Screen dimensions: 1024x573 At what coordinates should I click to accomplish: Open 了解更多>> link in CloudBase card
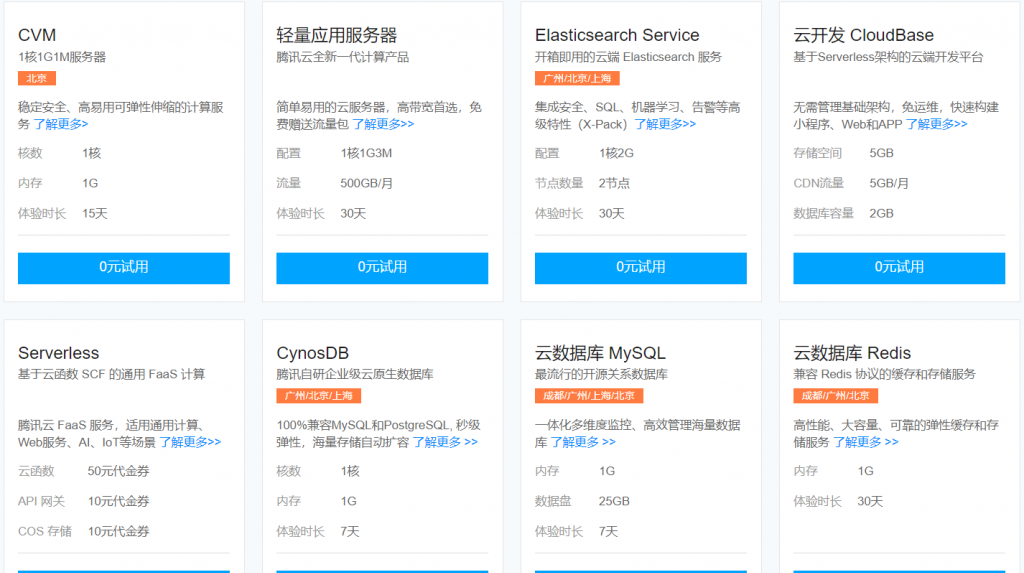[936, 124]
